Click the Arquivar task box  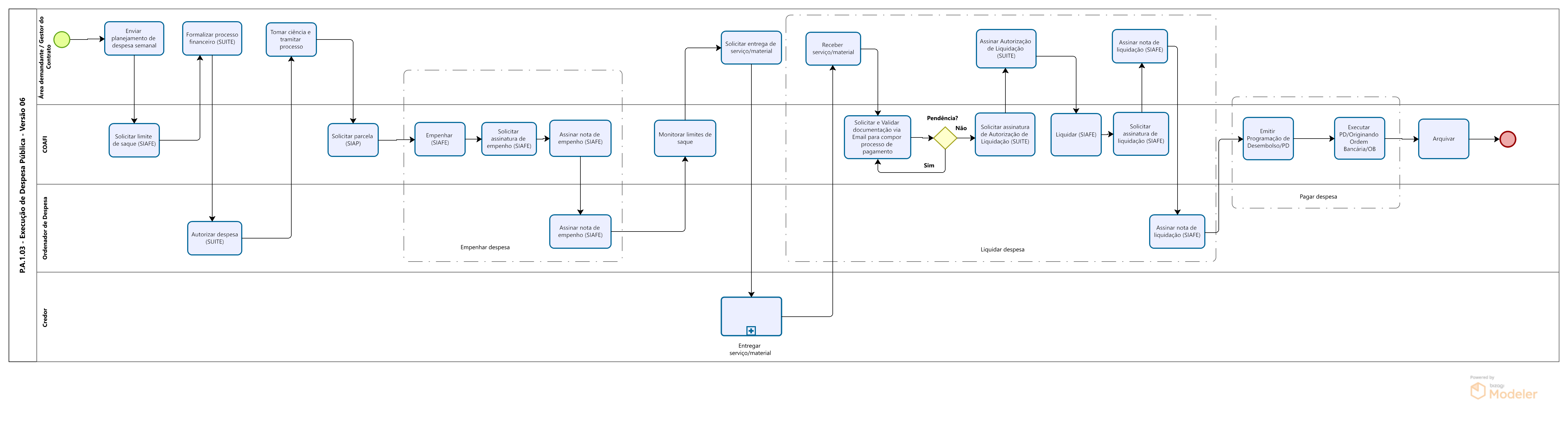click(x=1443, y=139)
